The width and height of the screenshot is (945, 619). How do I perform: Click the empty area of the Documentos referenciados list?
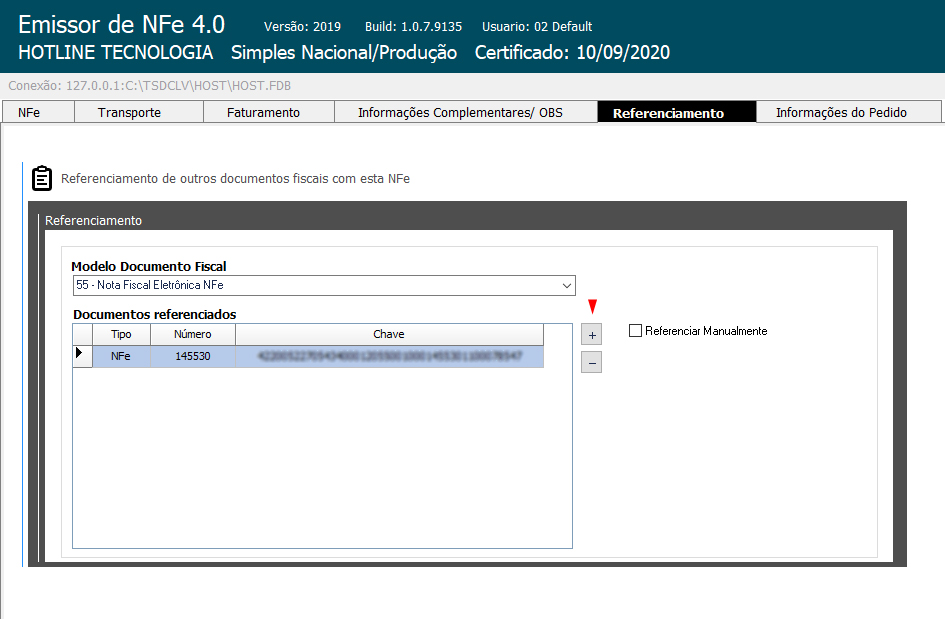322,460
